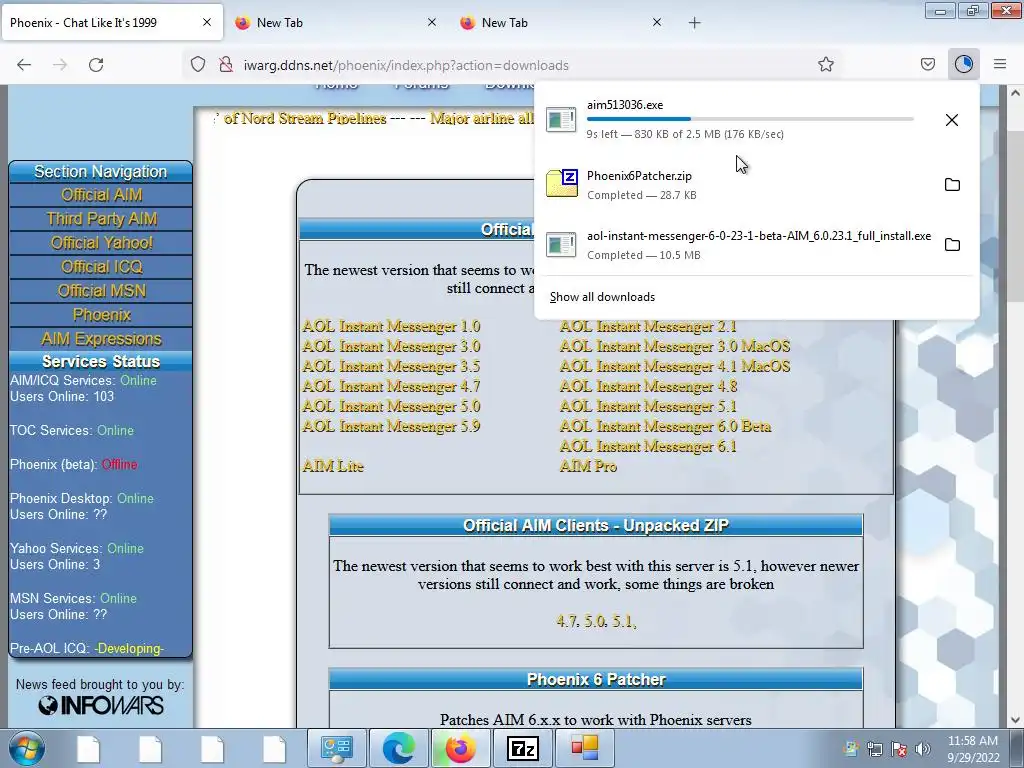The height and width of the screenshot is (768, 1024).
Task: Bookmark this page with the star
Action: tap(825, 65)
